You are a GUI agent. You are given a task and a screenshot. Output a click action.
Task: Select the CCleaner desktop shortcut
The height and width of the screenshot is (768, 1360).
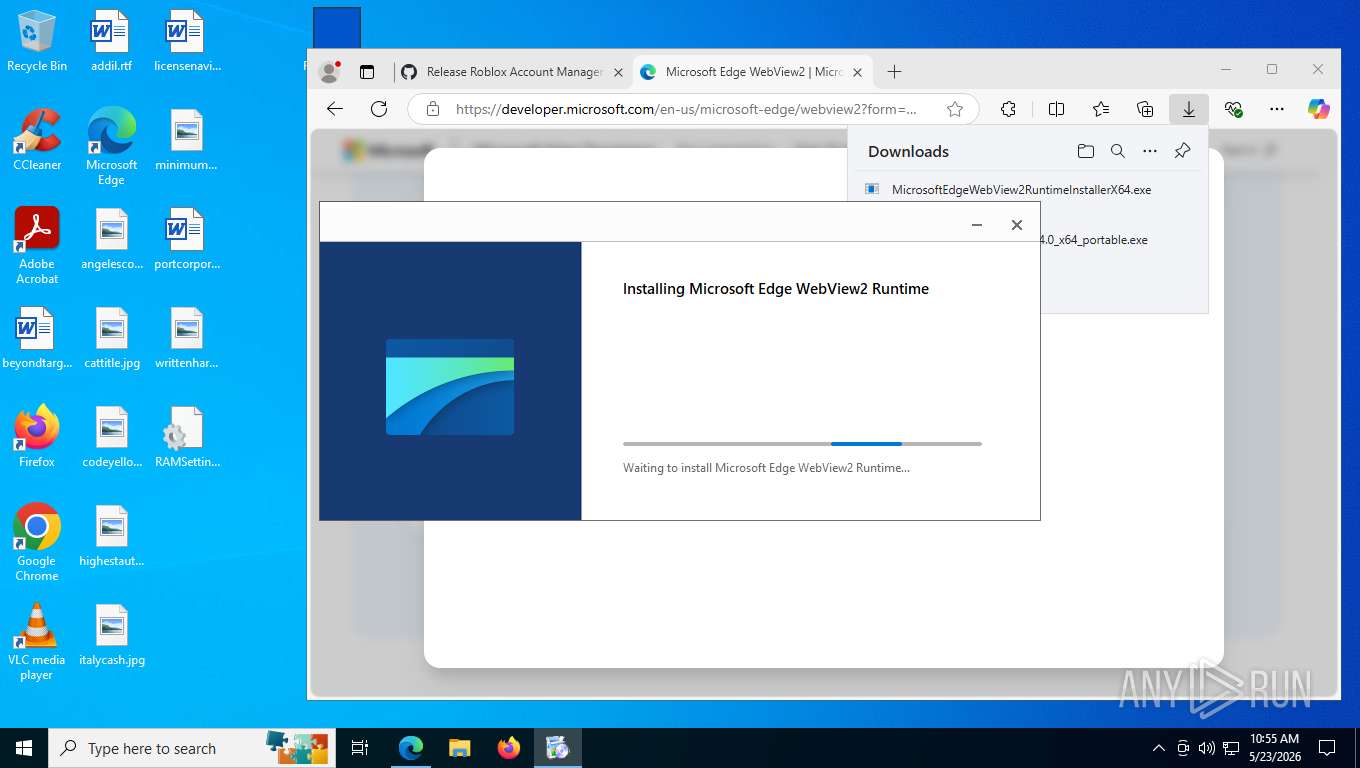pyautogui.click(x=37, y=140)
